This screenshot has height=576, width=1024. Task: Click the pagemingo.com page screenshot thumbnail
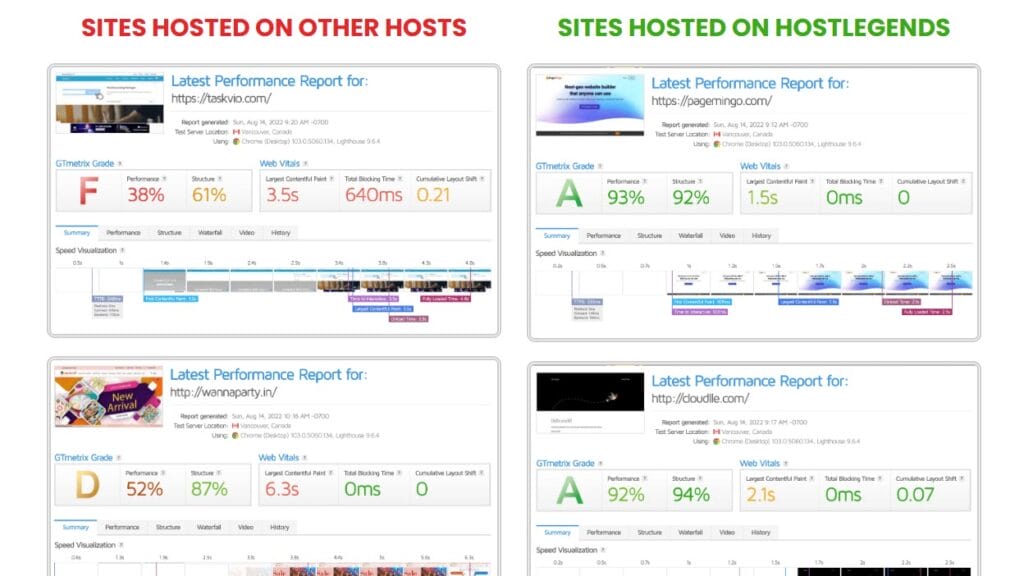[590, 105]
